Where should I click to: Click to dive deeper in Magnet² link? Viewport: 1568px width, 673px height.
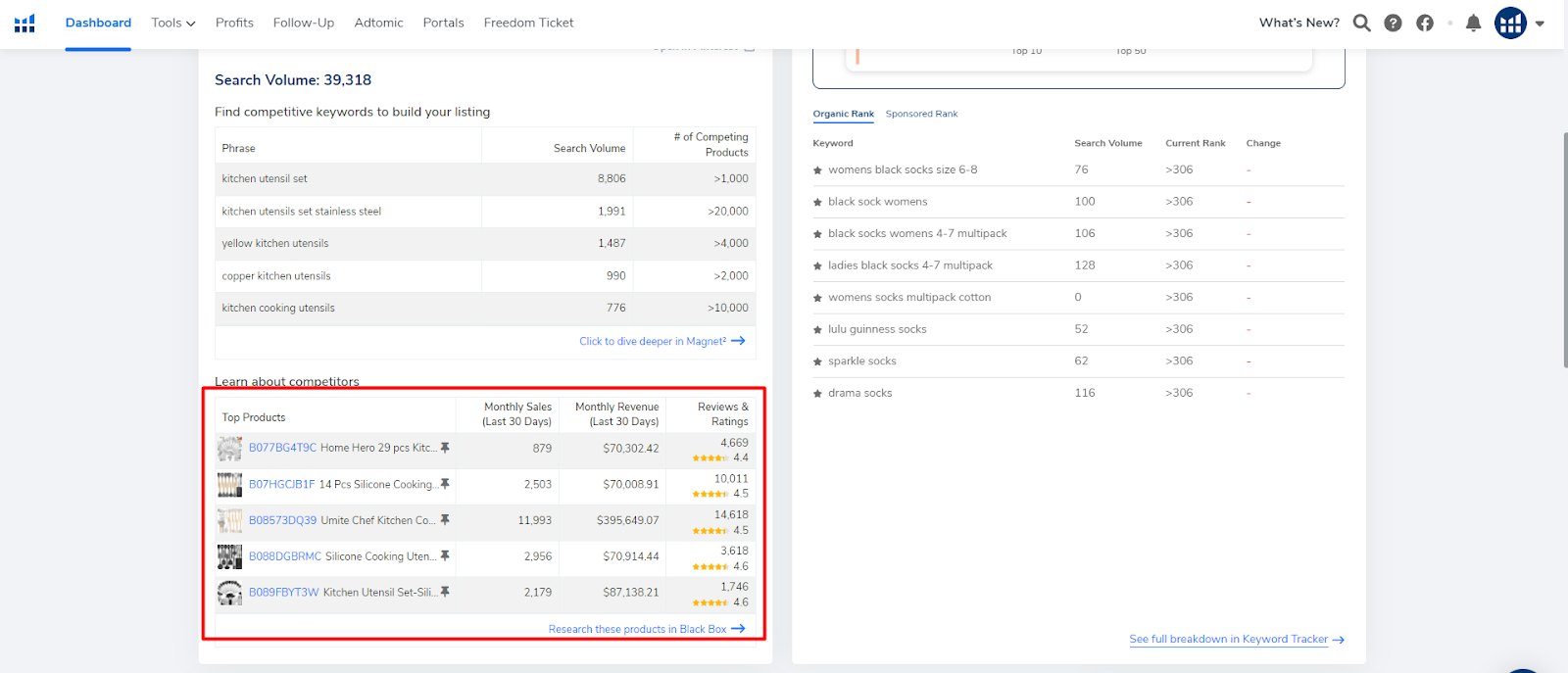point(661,341)
